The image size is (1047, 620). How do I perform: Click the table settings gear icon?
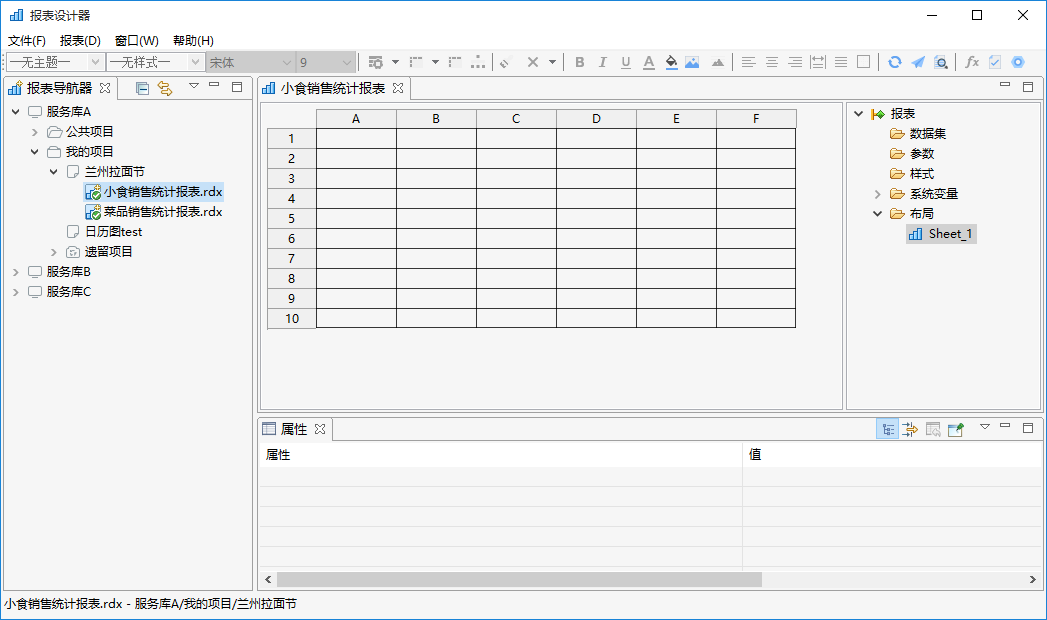point(376,62)
